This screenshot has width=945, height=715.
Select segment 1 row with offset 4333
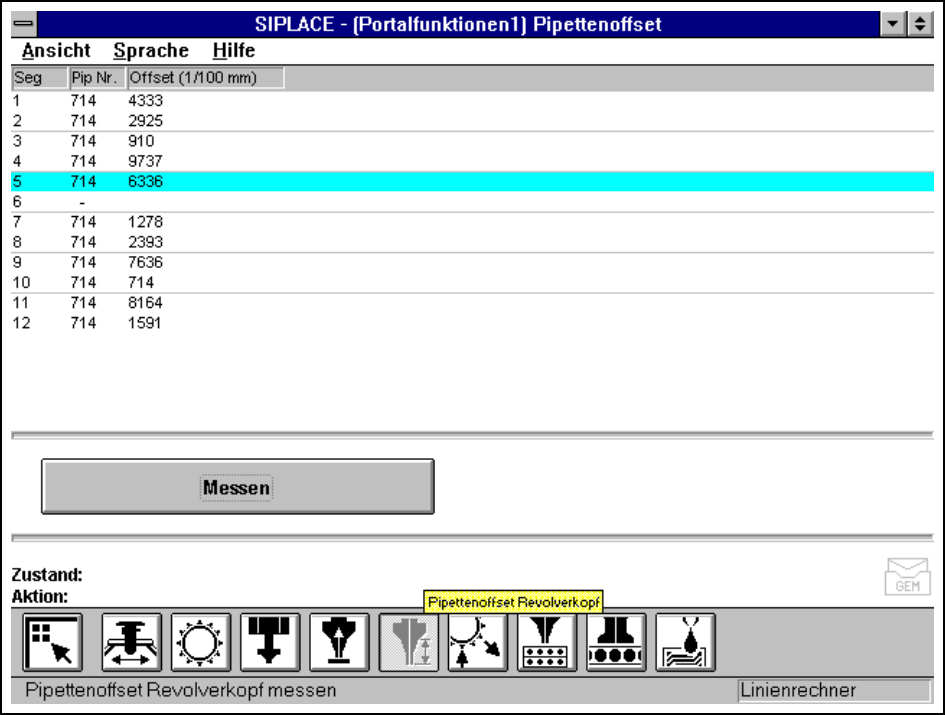point(472,101)
